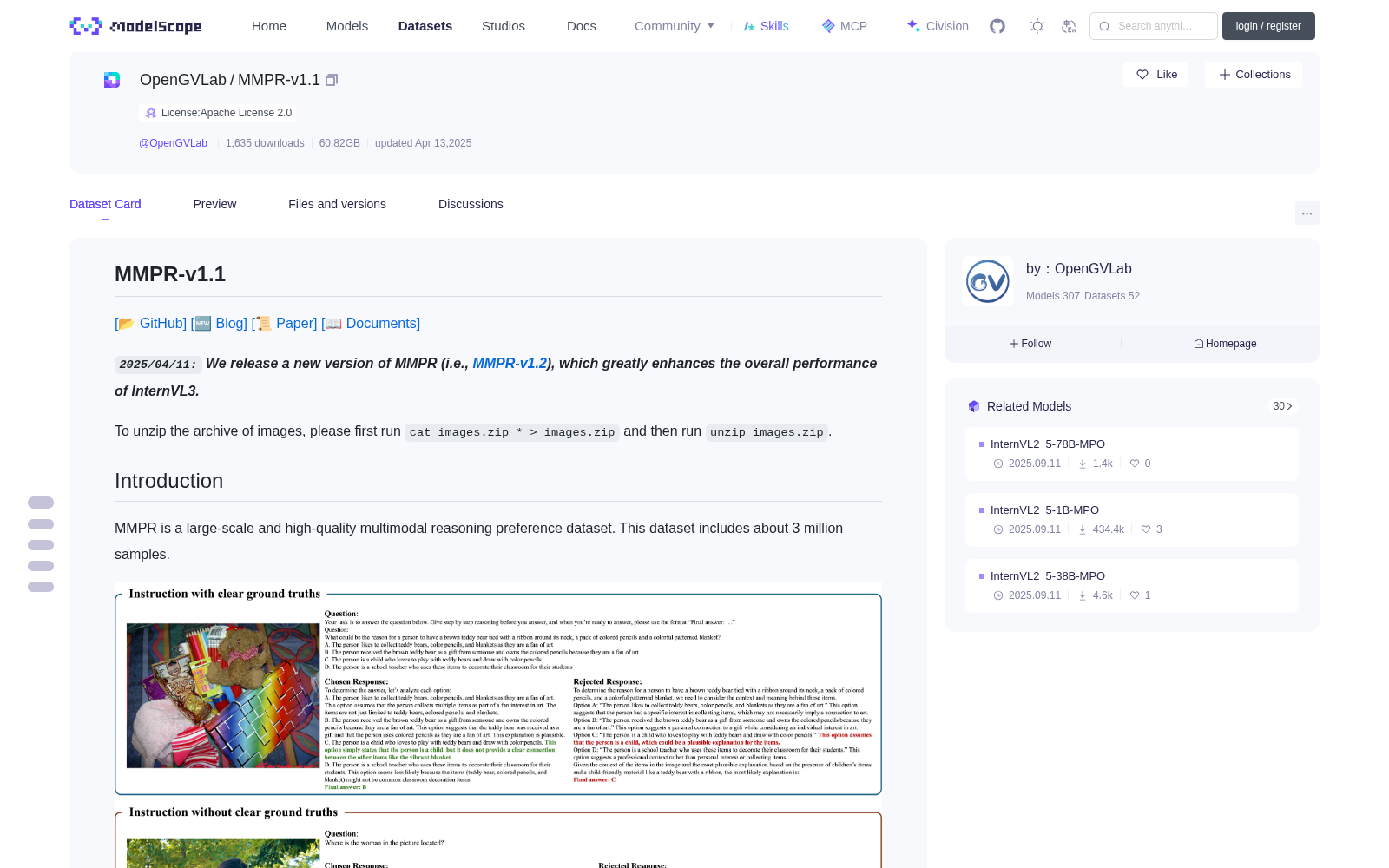The width and height of the screenshot is (1389, 868).
Task: Open the Civision link
Action: (938, 26)
